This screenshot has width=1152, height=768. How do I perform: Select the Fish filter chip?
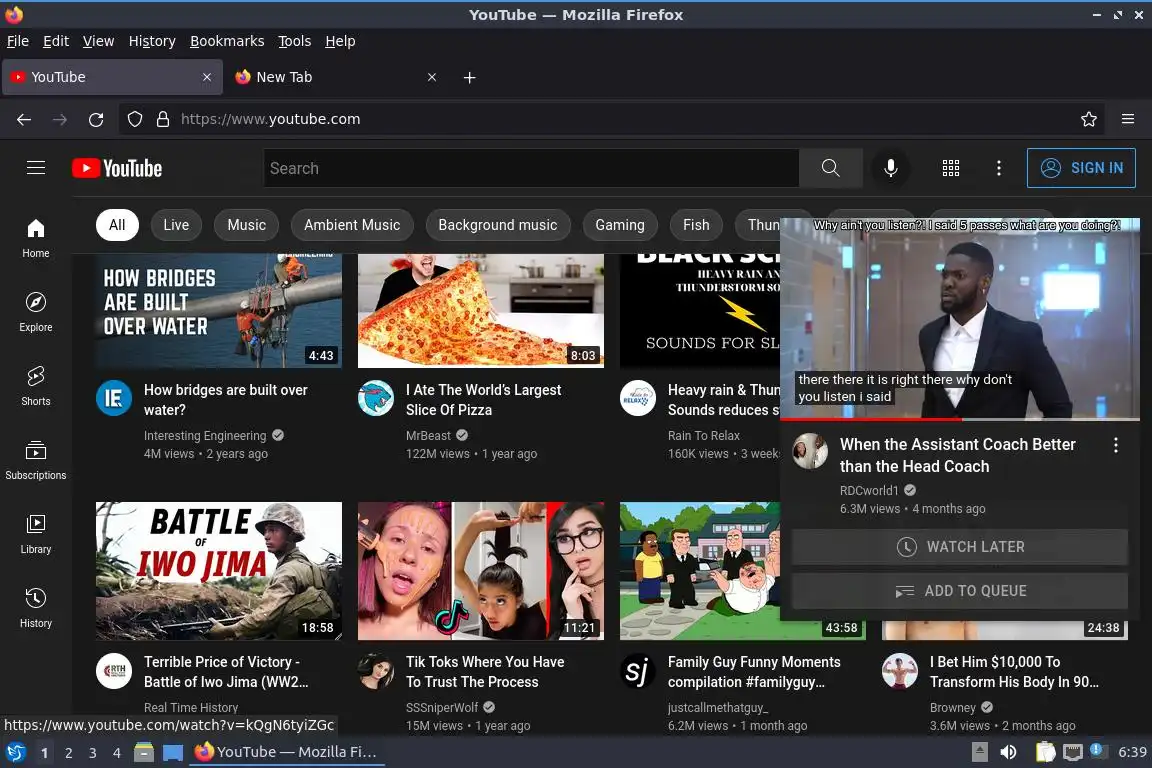tap(696, 225)
